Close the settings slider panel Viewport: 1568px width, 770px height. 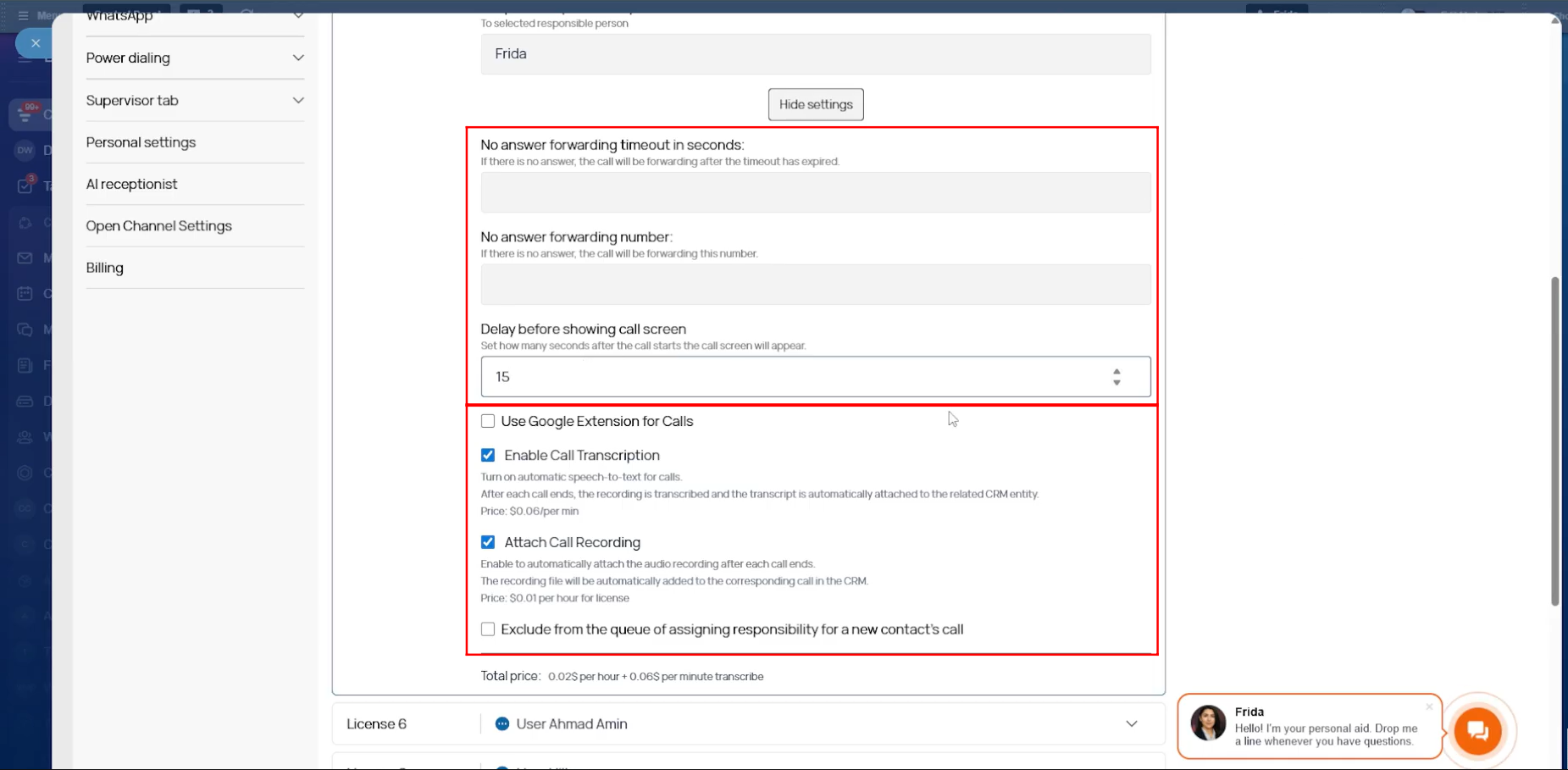(35, 43)
